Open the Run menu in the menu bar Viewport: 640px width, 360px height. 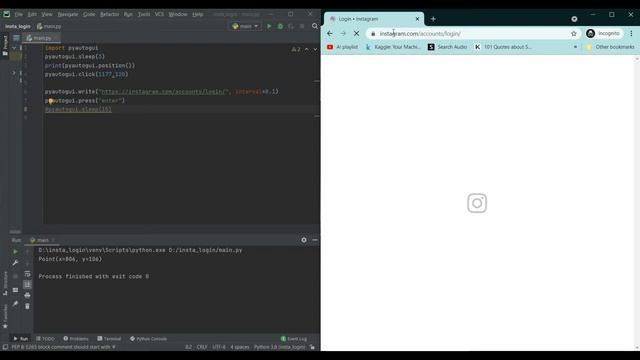coord(128,14)
